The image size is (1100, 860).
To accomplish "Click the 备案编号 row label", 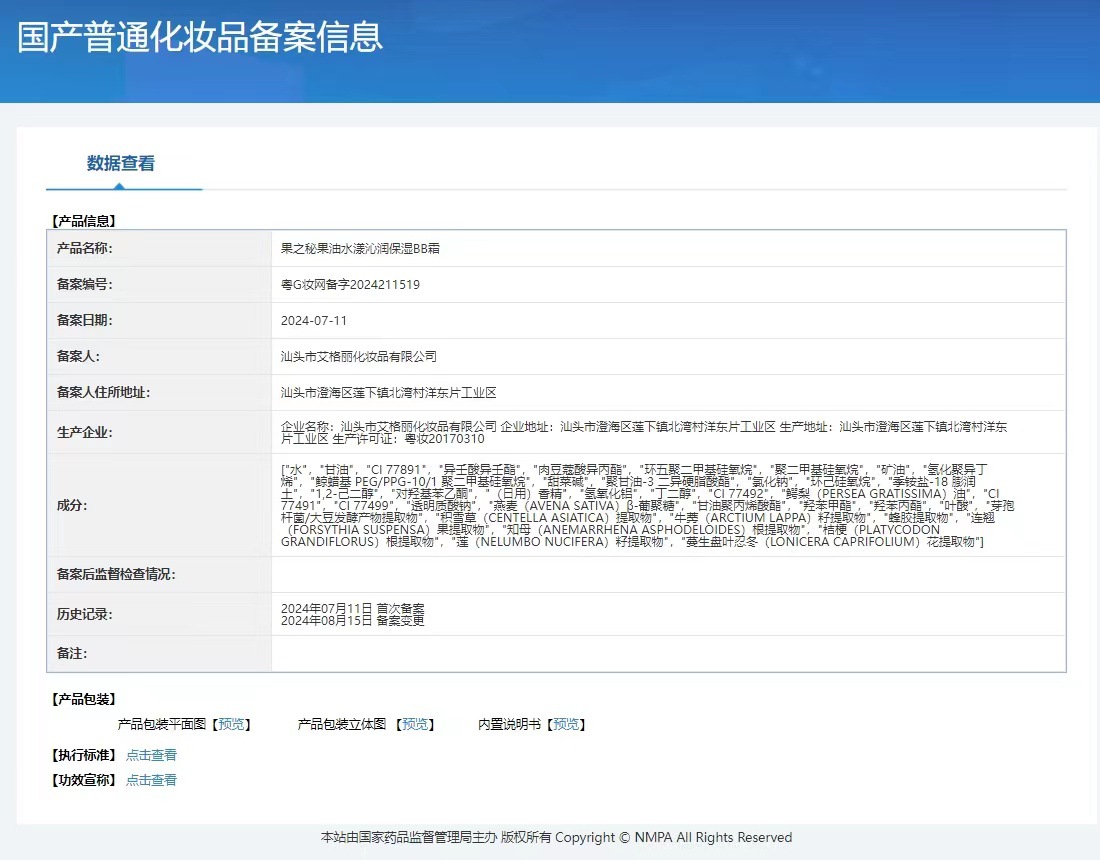I will 84,285.
